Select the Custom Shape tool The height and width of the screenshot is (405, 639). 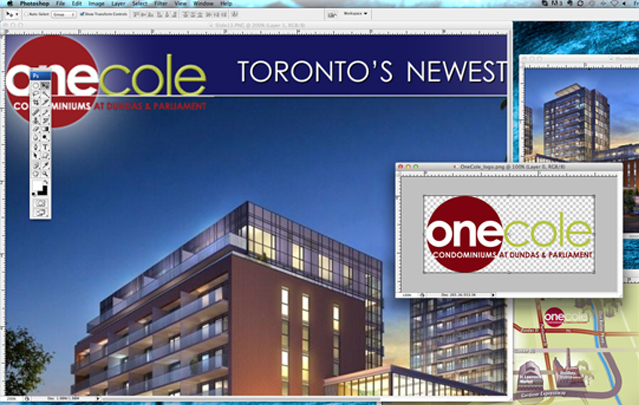pos(45,156)
